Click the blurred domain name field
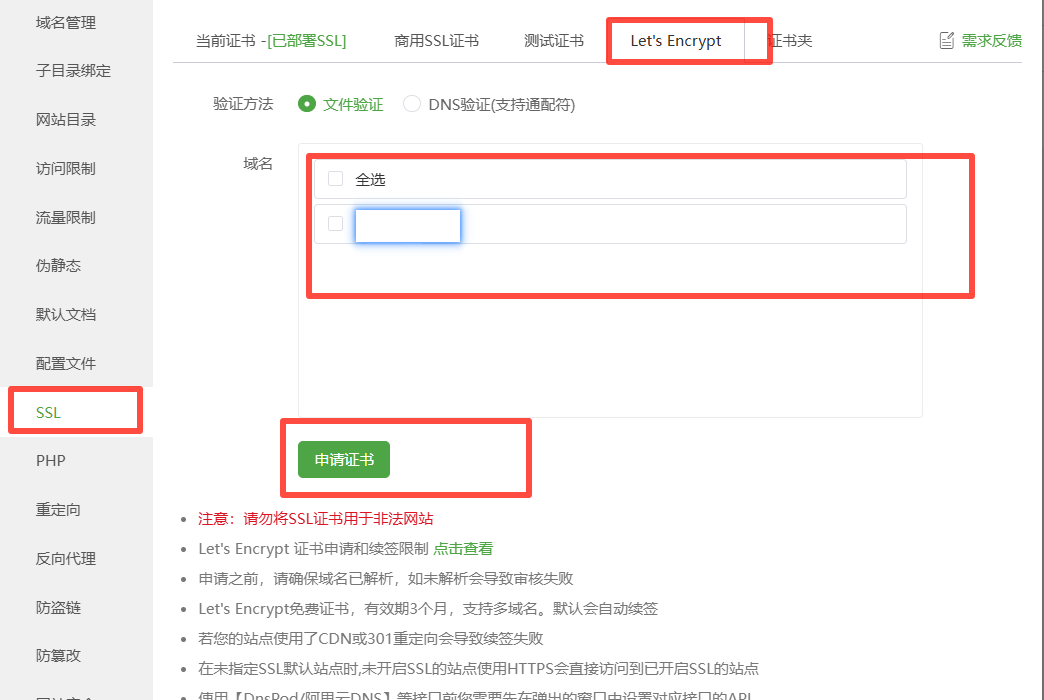Screen dimensions: 1044x700 pos(408,226)
